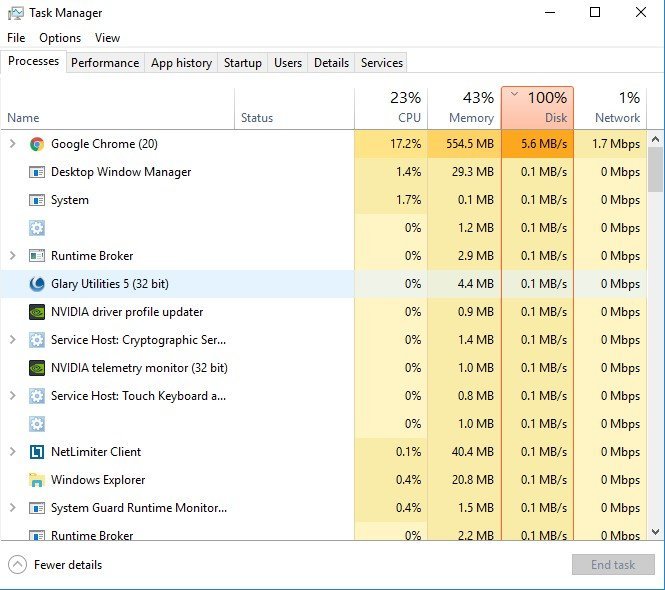
Task: Select the Windows Explorer process name
Action: pyautogui.click(x=98, y=480)
